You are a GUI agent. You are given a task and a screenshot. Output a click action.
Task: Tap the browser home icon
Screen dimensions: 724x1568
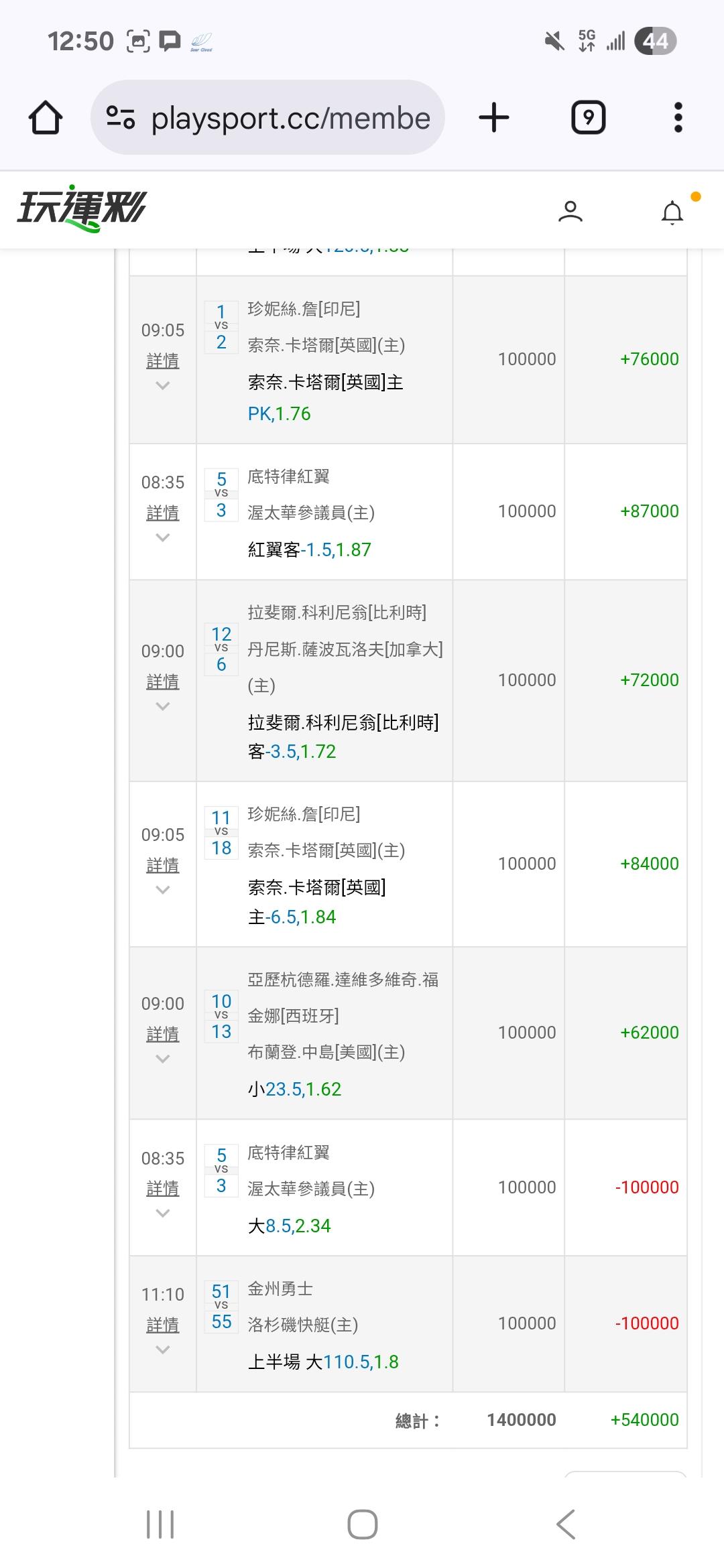[46, 118]
